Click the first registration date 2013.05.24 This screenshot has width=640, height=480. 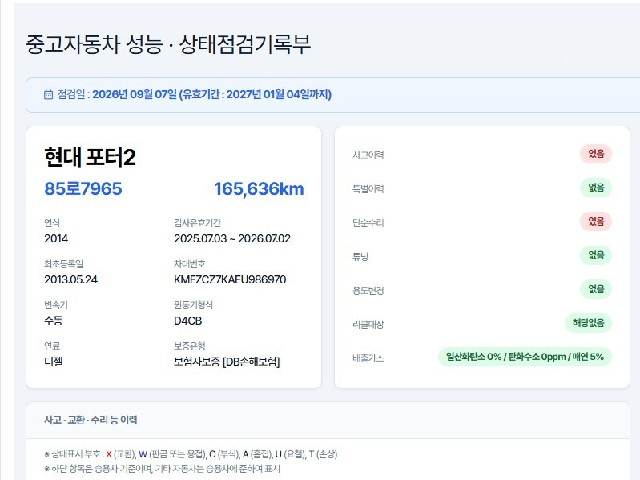(x=71, y=279)
